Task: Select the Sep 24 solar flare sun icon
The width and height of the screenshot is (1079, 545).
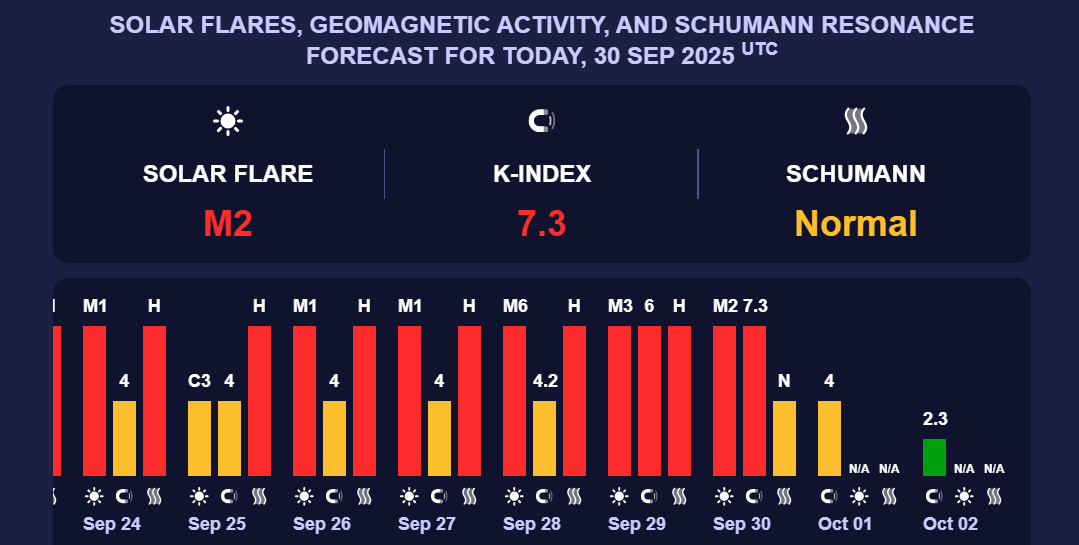Action: tap(94, 496)
